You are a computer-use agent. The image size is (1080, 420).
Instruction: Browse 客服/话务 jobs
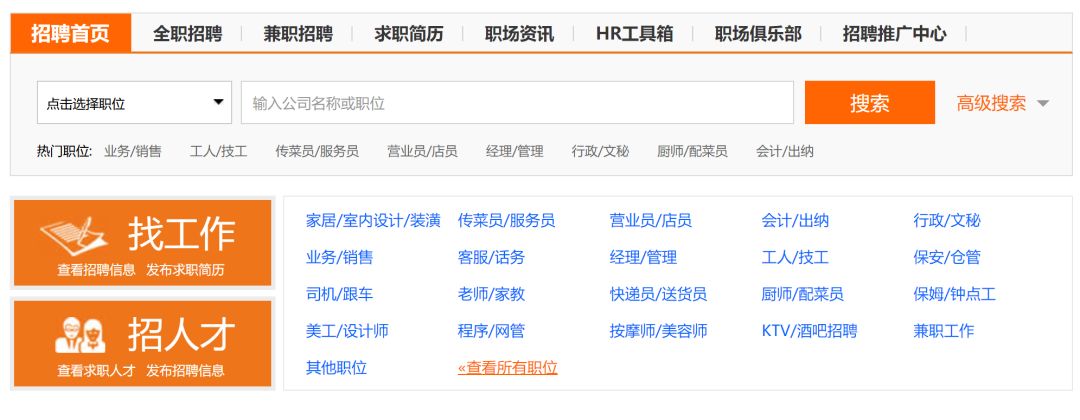click(x=491, y=258)
